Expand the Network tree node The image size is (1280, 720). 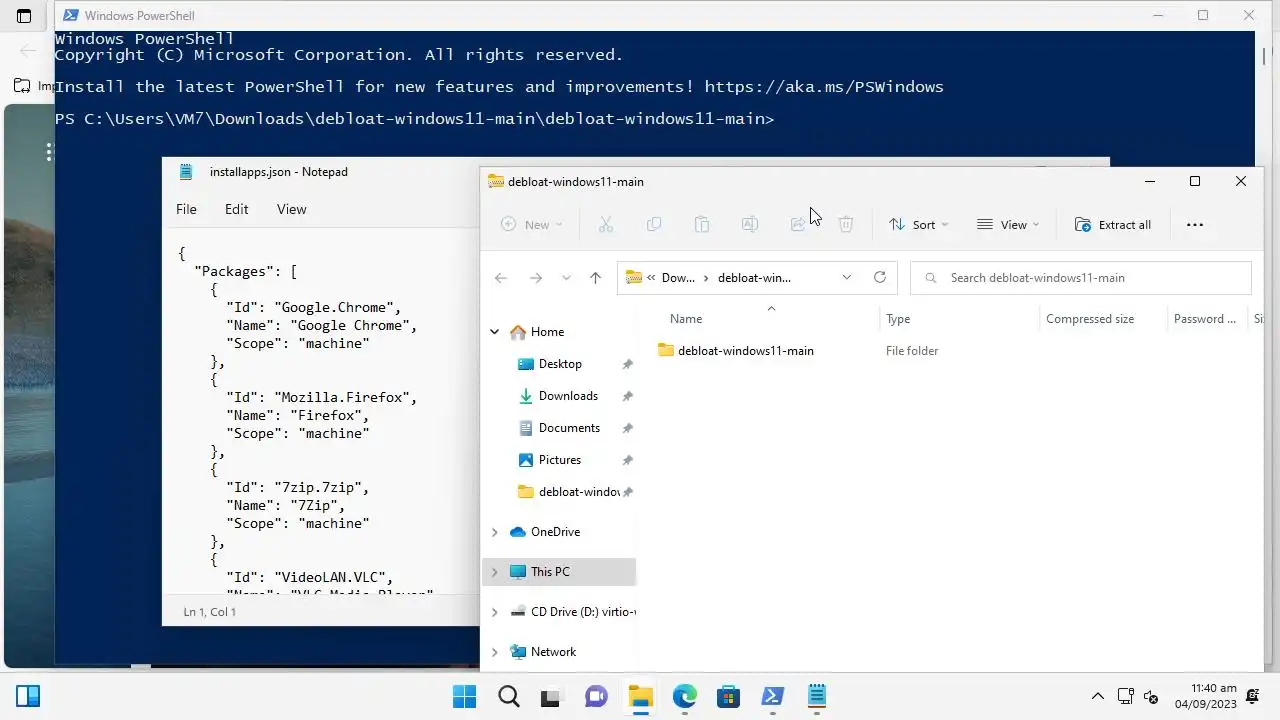[494, 652]
